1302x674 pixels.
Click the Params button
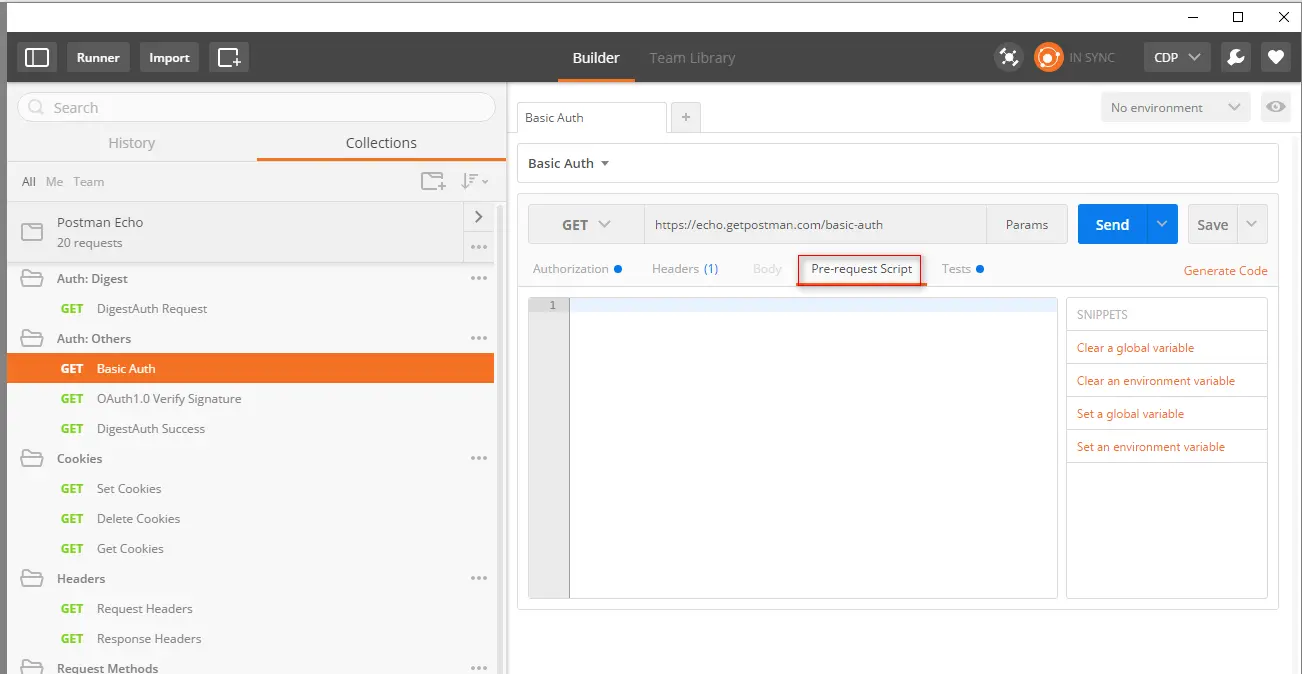pyautogui.click(x=1027, y=225)
